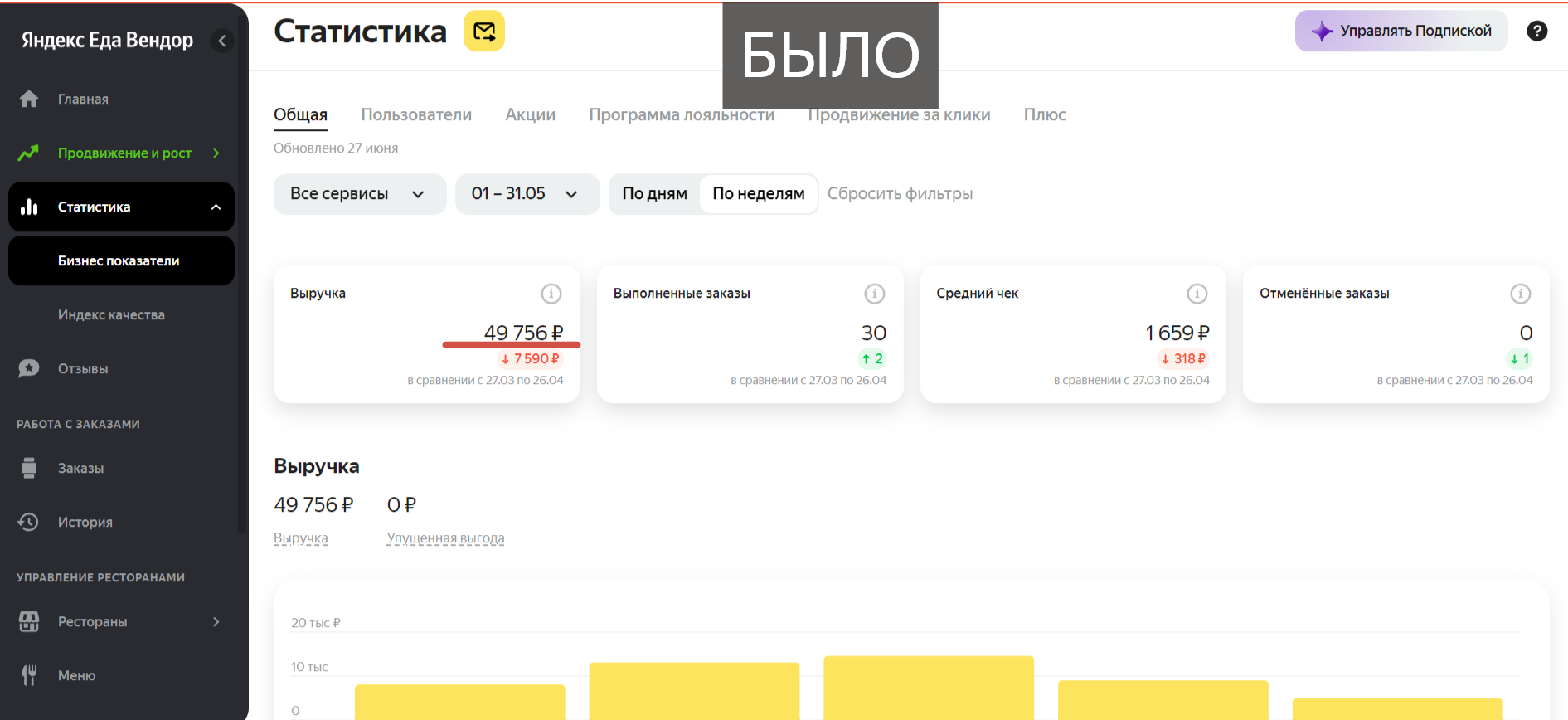Collapse the Статистика section chevron

[216, 207]
